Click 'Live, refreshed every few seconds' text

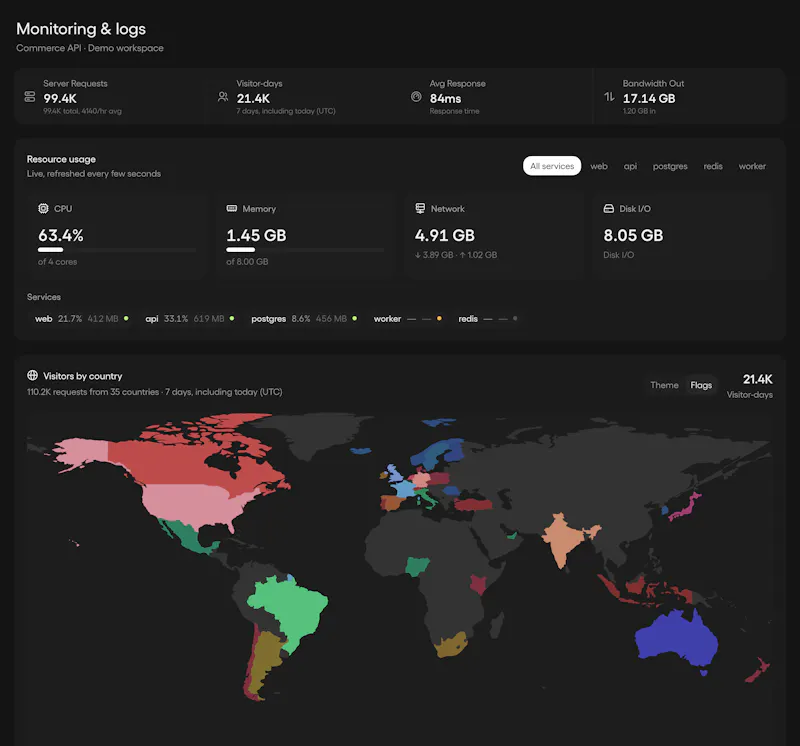(94, 173)
